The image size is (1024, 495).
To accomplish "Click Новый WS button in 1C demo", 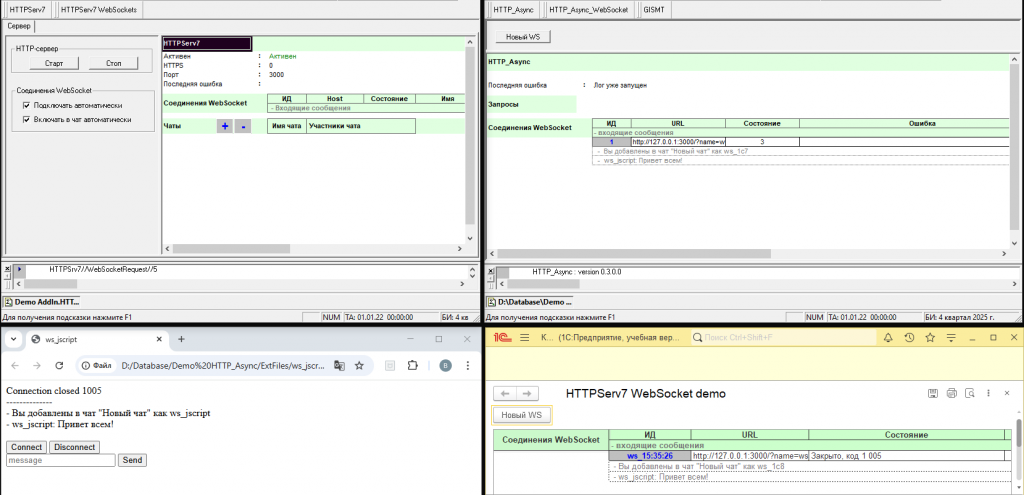I will click(x=522, y=415).
